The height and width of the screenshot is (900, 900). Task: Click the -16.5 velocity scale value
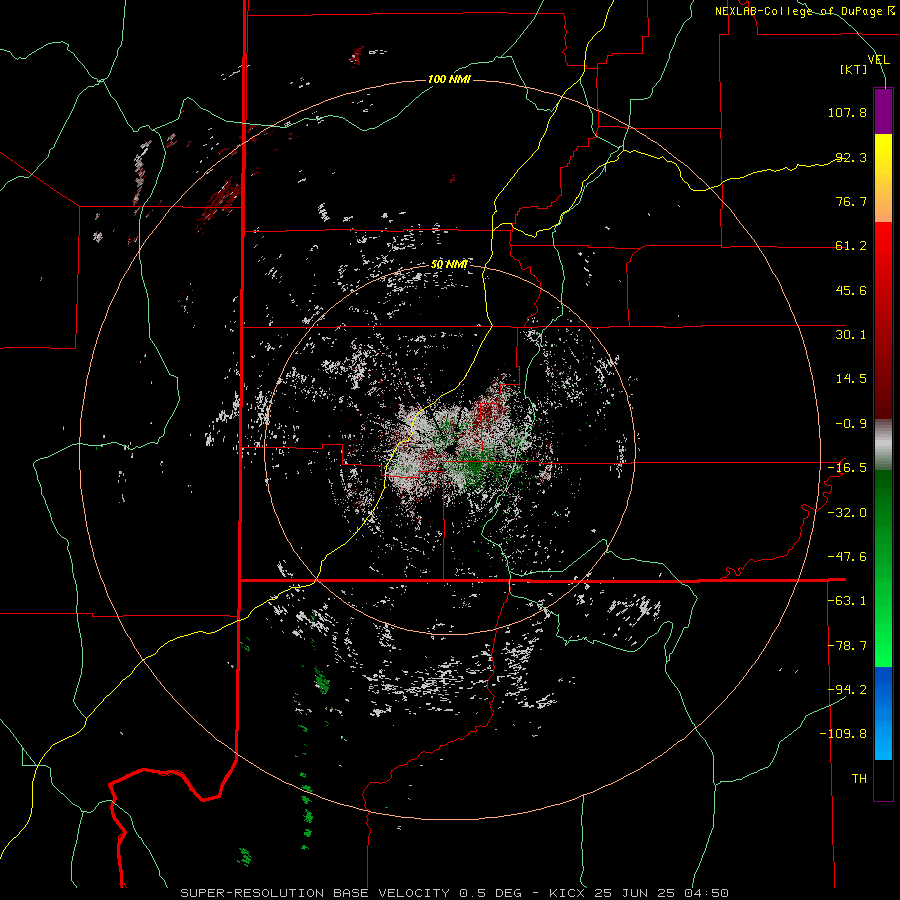coord(847,468)
